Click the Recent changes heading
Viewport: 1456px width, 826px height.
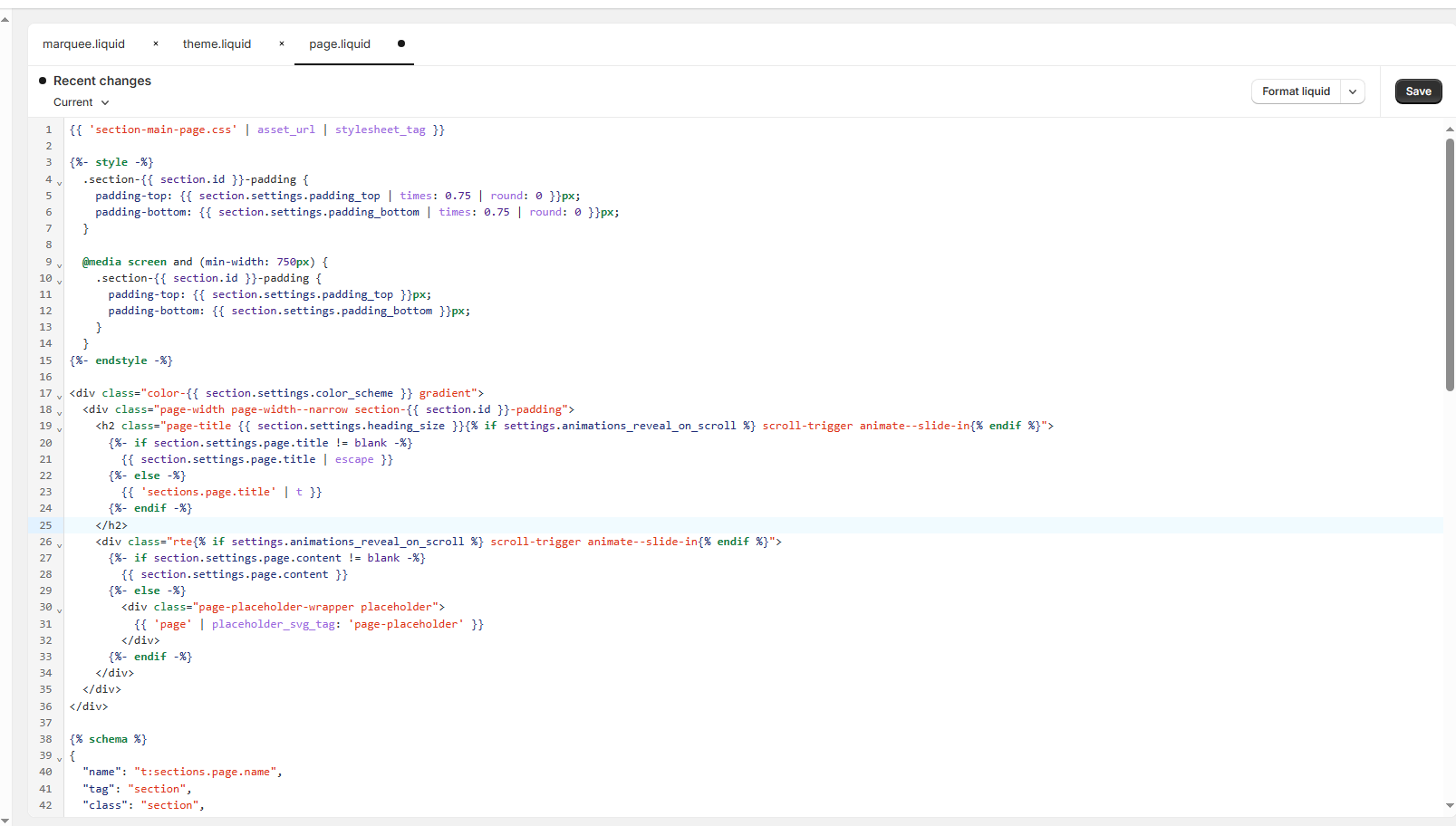click(x=102, y=81)
